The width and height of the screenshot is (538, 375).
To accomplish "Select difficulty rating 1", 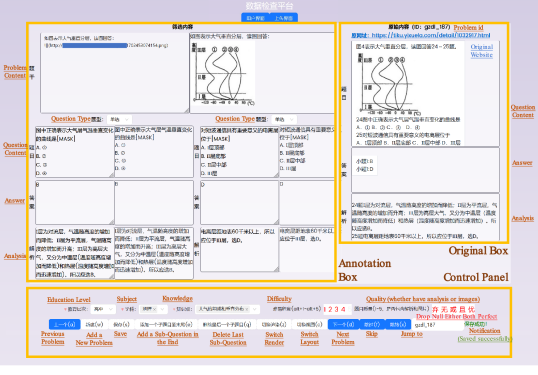I will 325,309.
